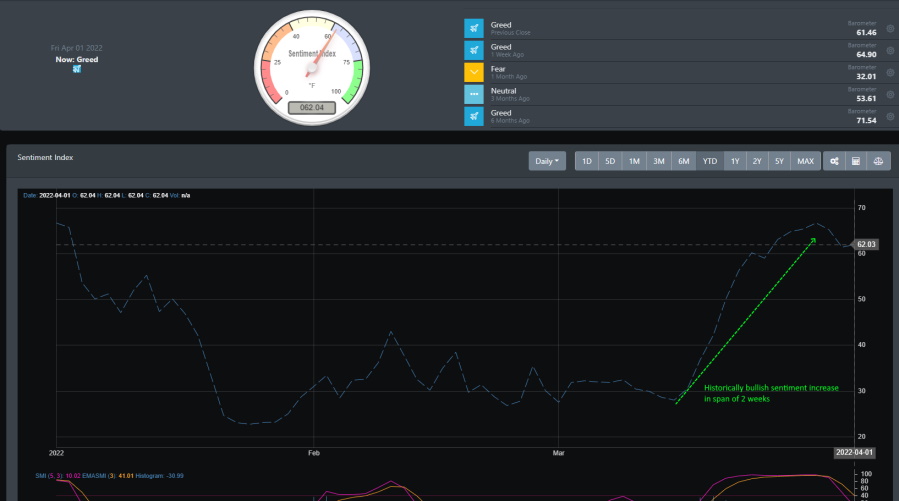Set chart range to 1Y
The width and height of the screenshot is (899, 501).
click(x=735, y=161)
